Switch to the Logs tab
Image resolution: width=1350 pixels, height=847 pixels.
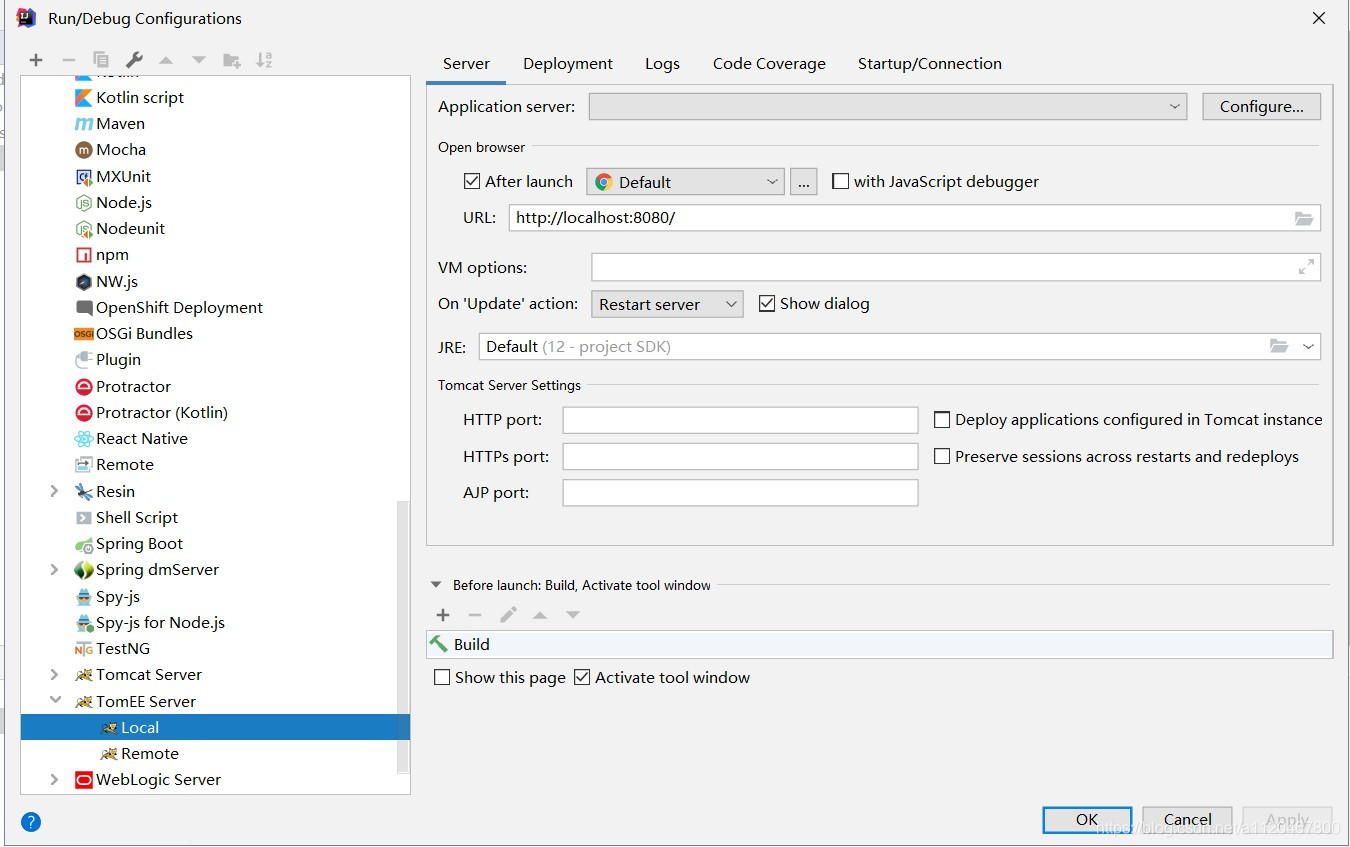pos(662,64)
